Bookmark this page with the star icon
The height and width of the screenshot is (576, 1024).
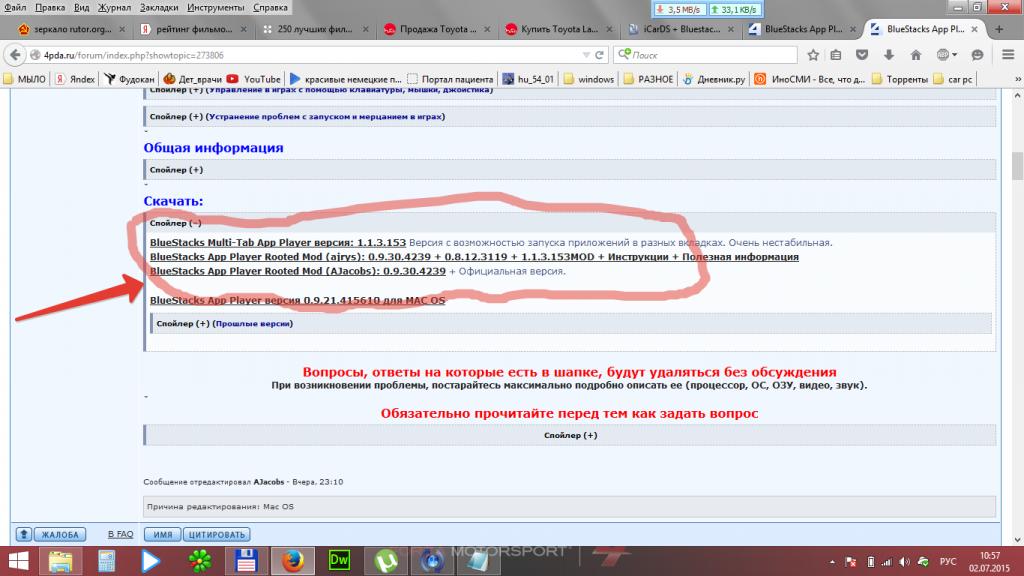pyautogui.click(x=814, y=55)
